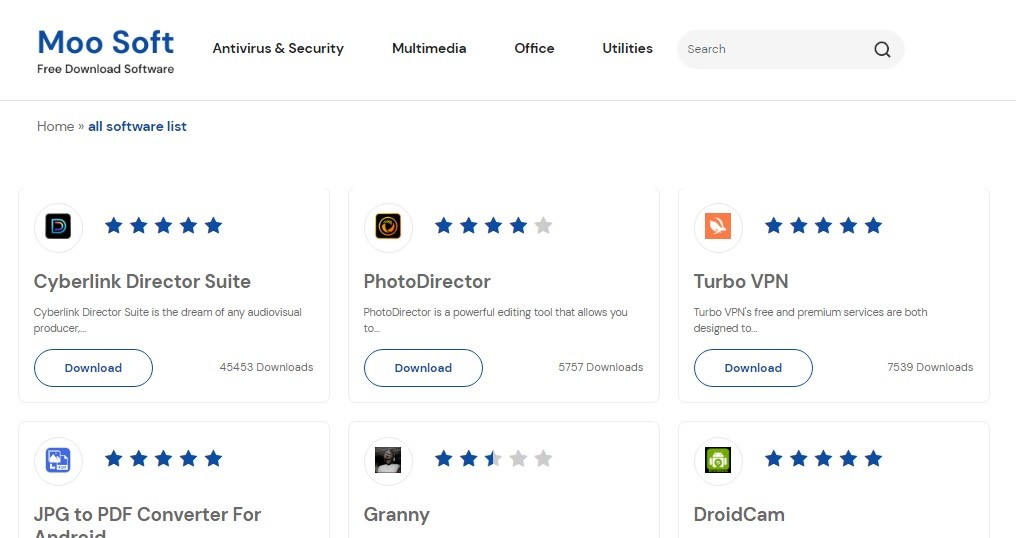Click '45453 Downloads' text
This screenshot has width=1016, height=538.
[x=266, y=367]
